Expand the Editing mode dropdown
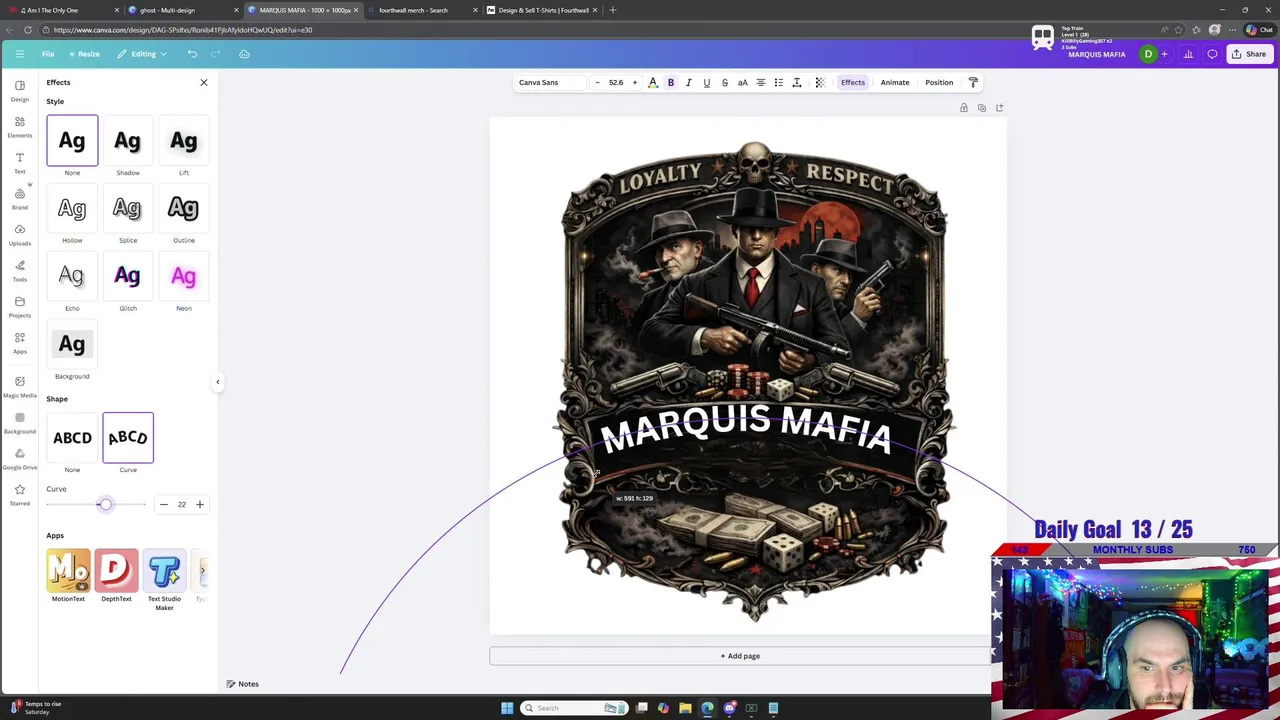 coord(143,54)
